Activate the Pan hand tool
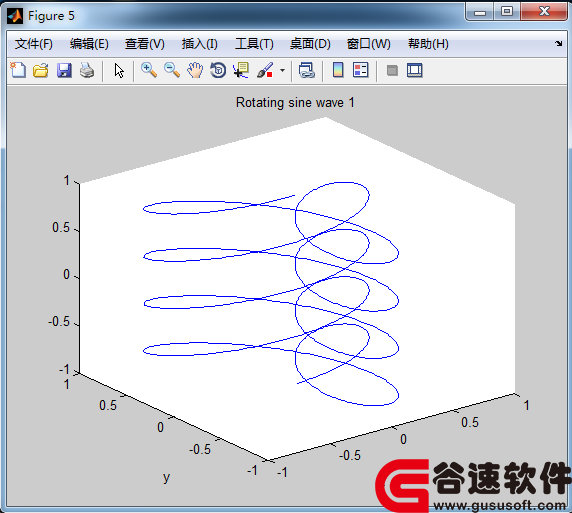 coord(195,70)
